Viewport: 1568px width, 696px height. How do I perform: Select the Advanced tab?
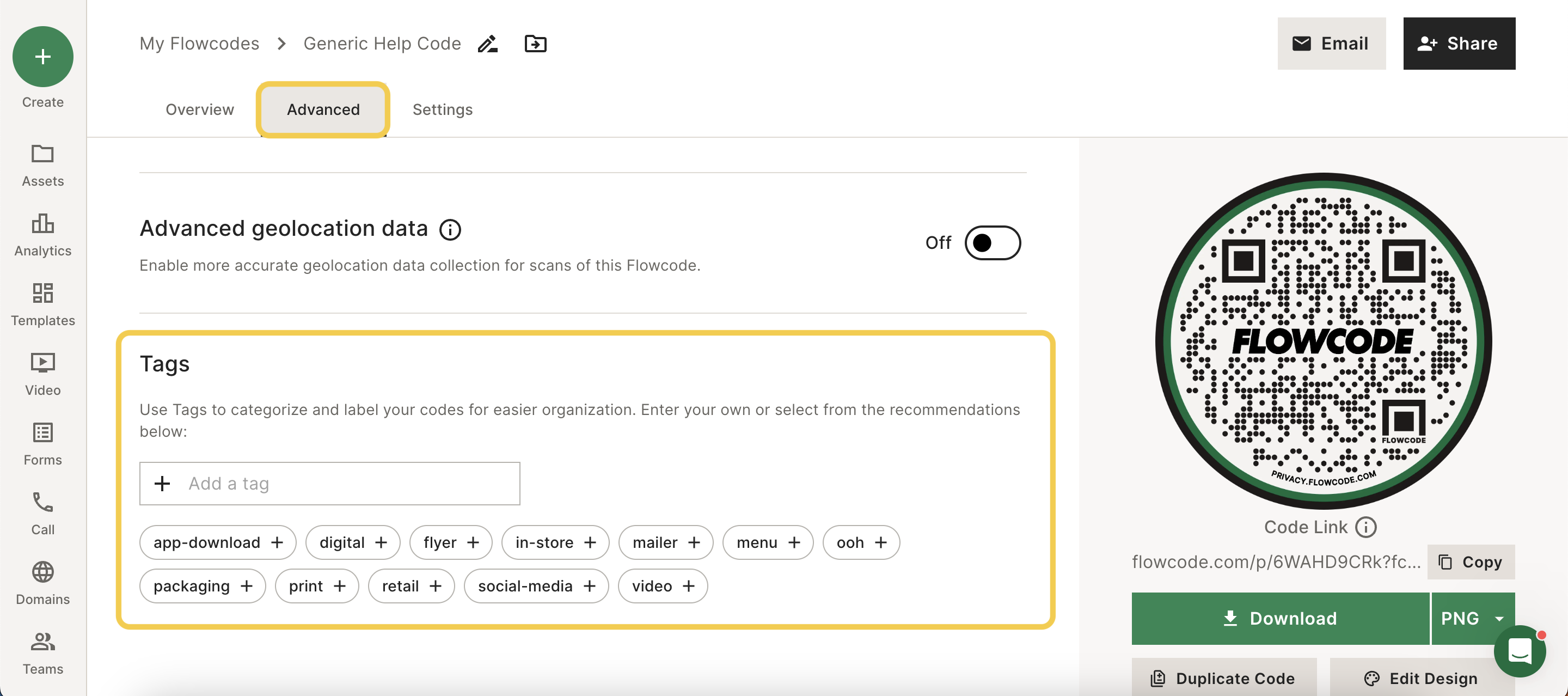pyautogui.click(x=323, y=109)
